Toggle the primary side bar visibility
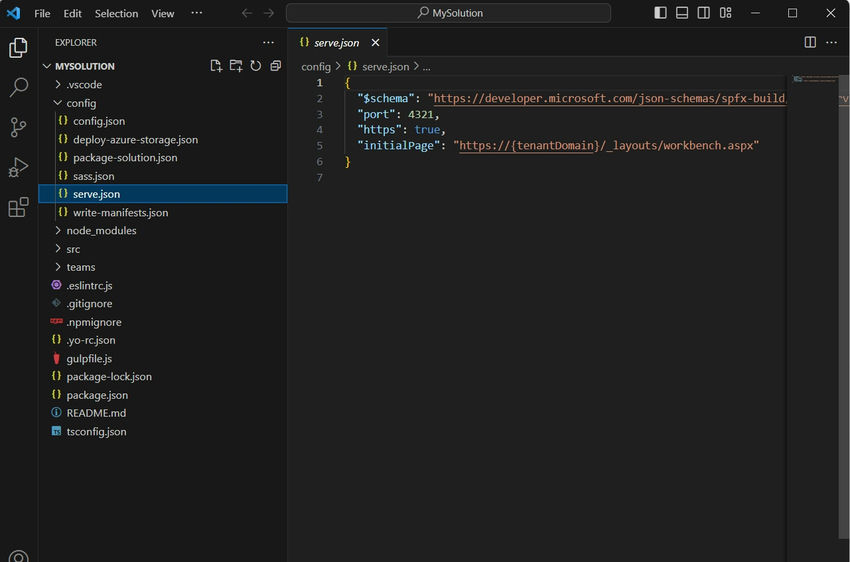 [x=660, y=13]
